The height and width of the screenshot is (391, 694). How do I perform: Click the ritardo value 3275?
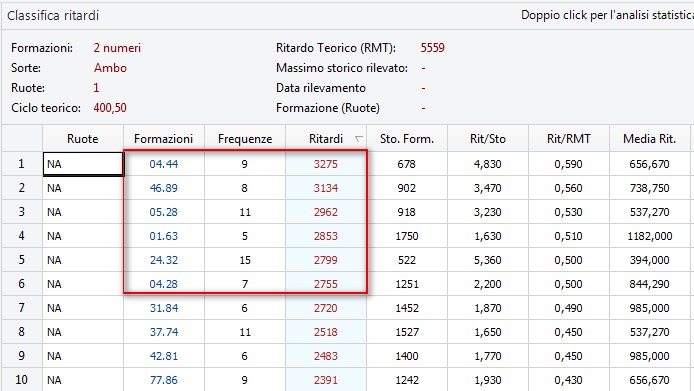pyautogui.click(x=326, y=164)
